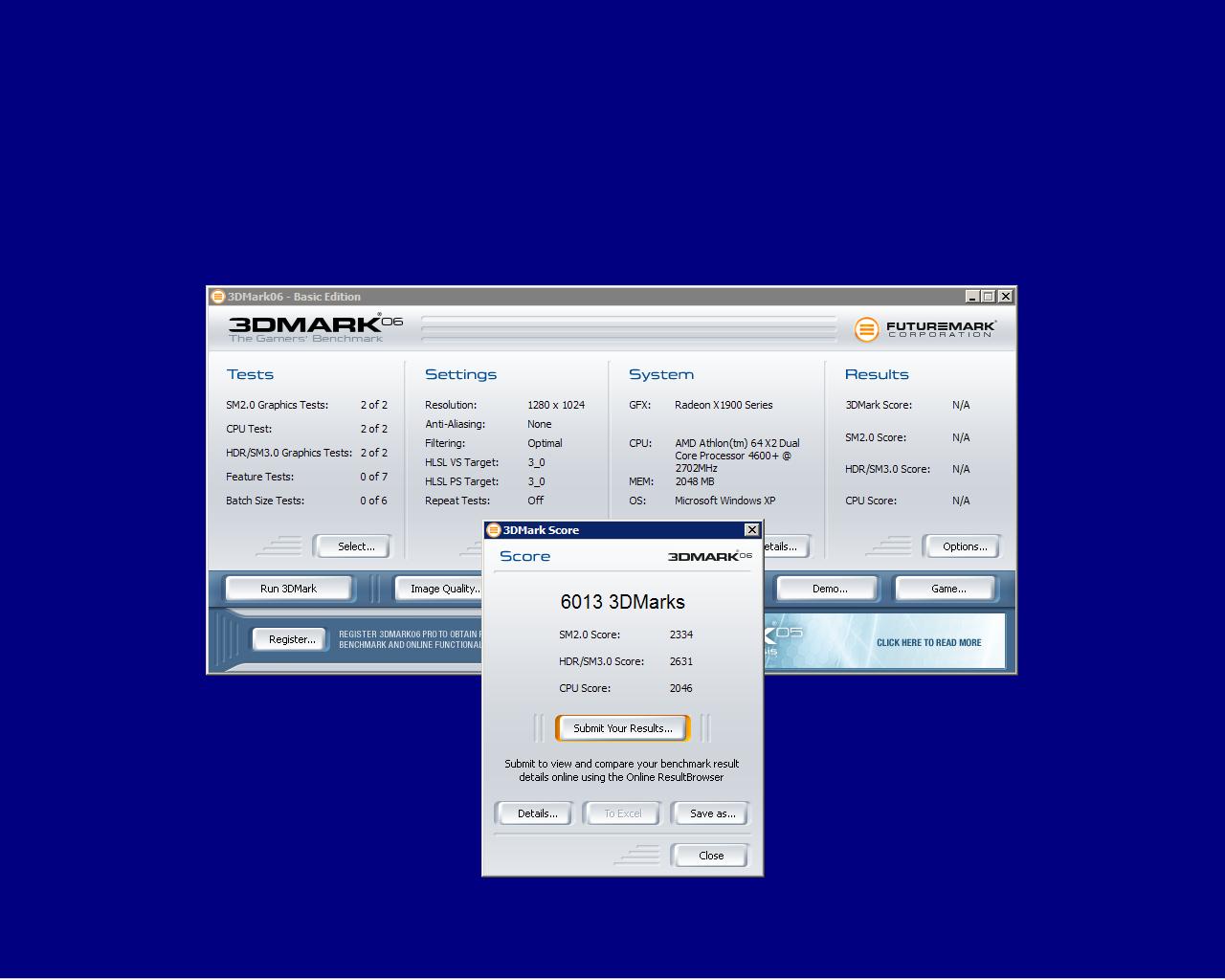Open Select tests button
Screen dimensions: 1225x980
(x=355, y=546)
